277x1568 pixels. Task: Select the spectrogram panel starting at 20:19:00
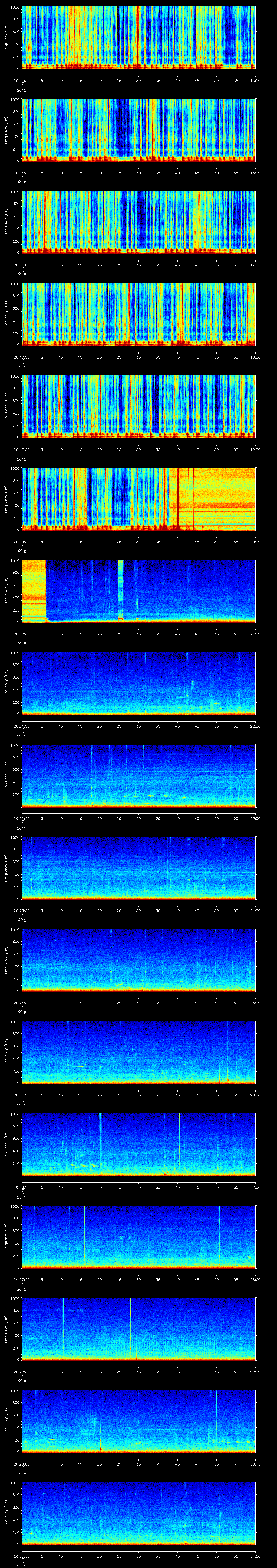[139, 499]
